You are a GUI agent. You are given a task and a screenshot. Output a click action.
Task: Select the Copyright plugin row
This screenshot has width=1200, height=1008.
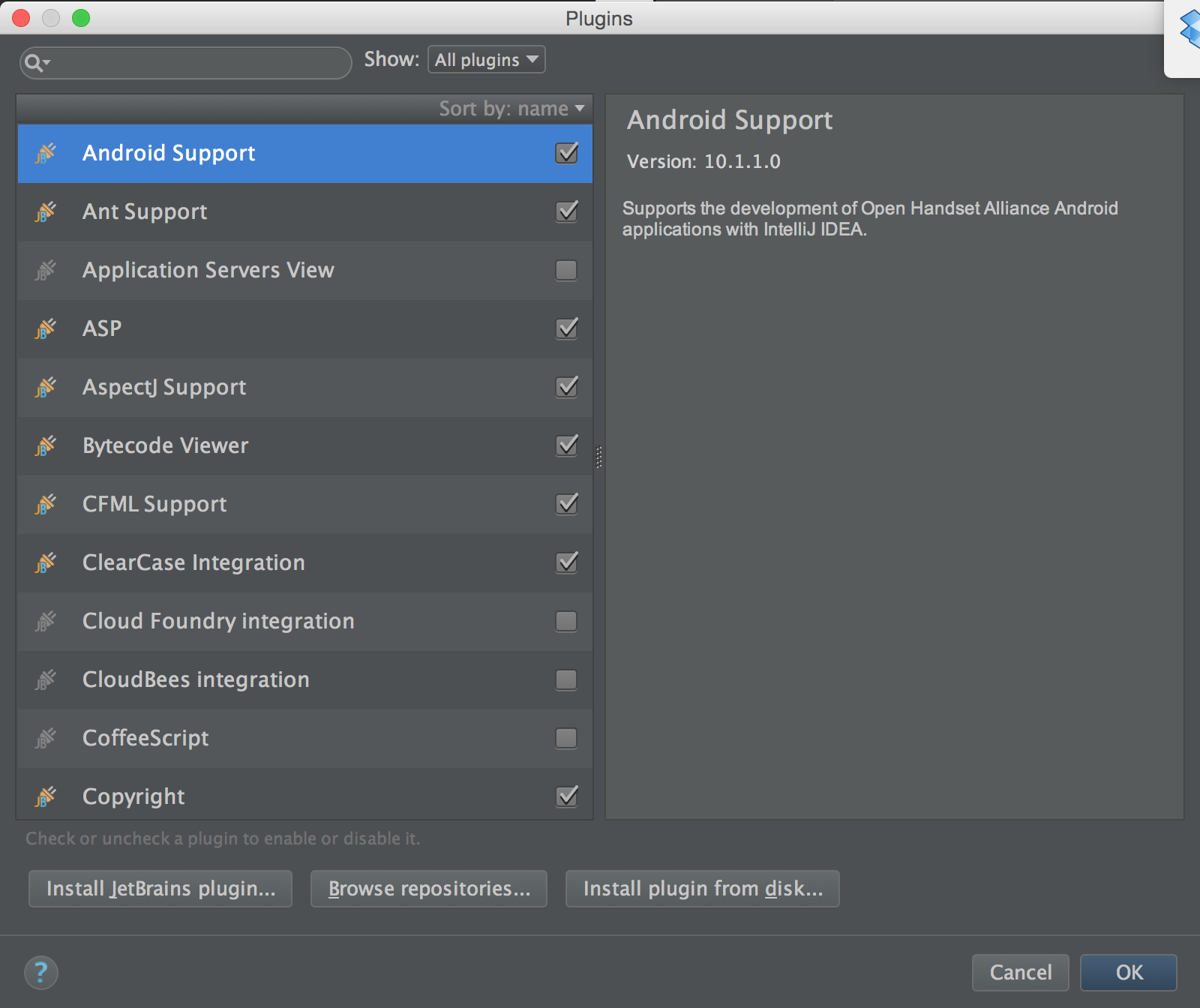point(304,794)
